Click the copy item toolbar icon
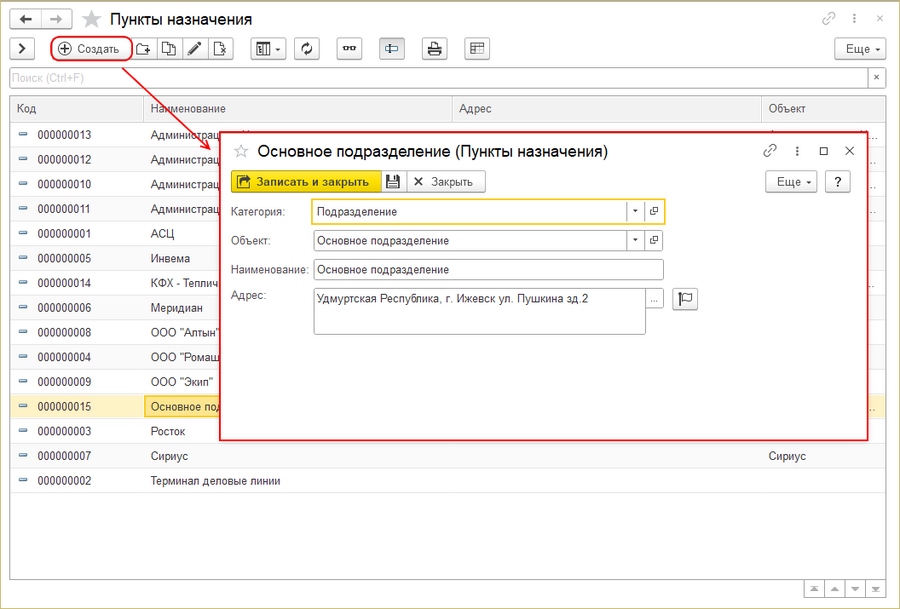Screen dimensions: 900x609 [x=169, y=49]
